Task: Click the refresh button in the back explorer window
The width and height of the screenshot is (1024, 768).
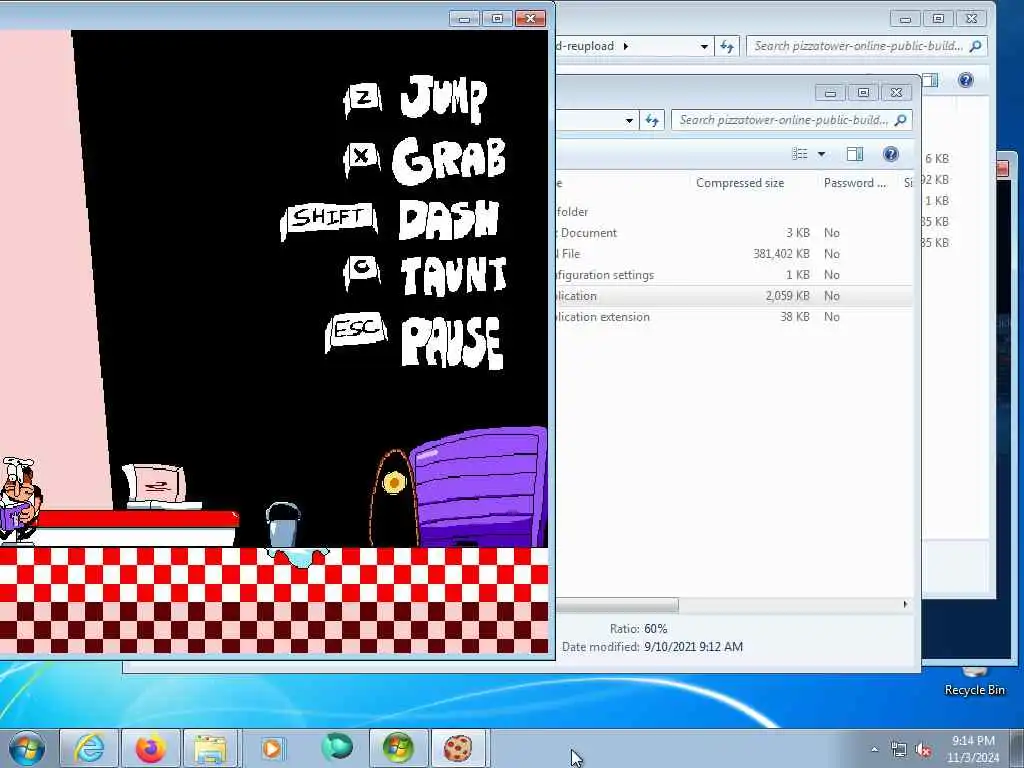Action: 727,46
